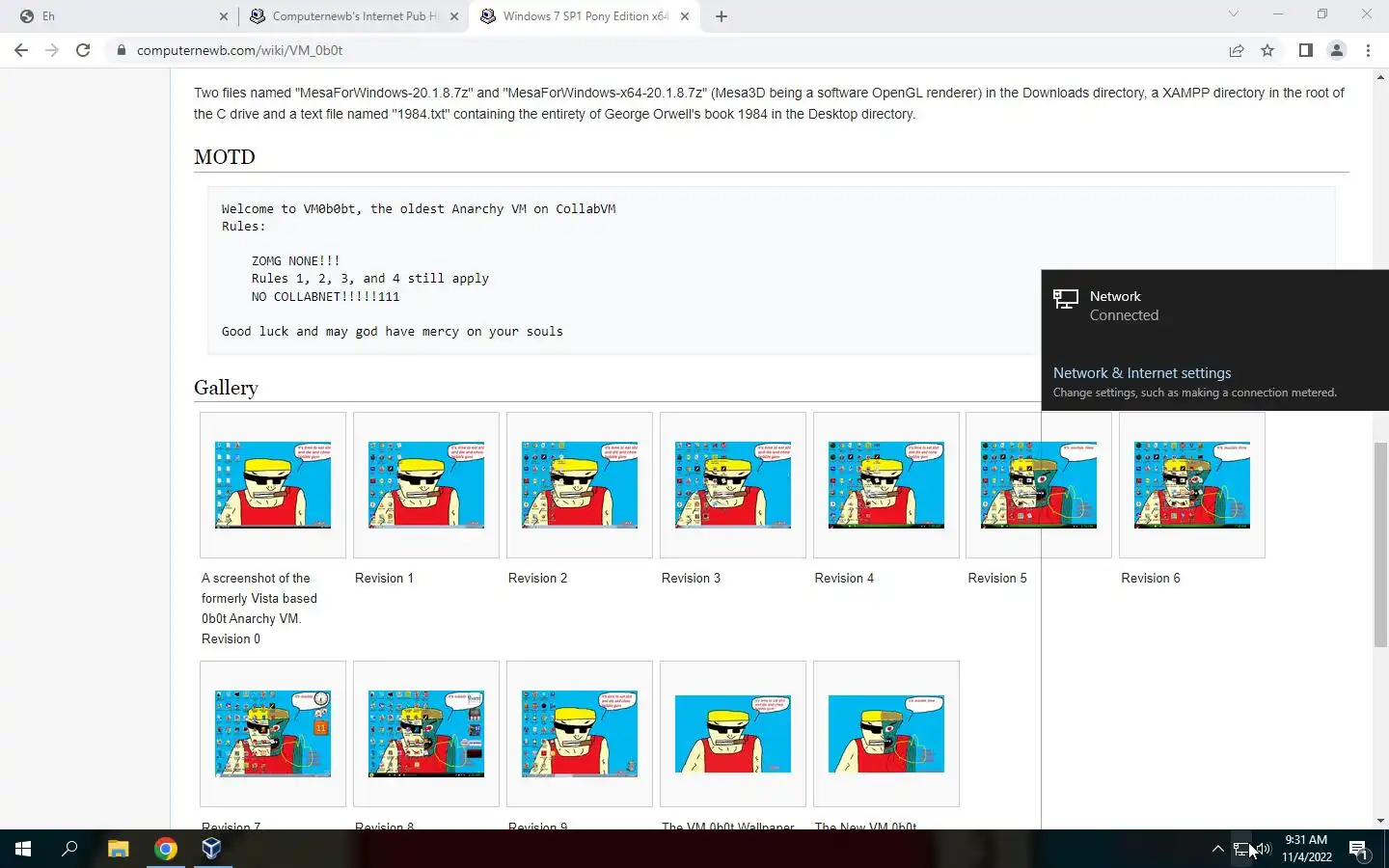
Task: Open the taskbar clock and date
Action: click(x=1306, y=849)
